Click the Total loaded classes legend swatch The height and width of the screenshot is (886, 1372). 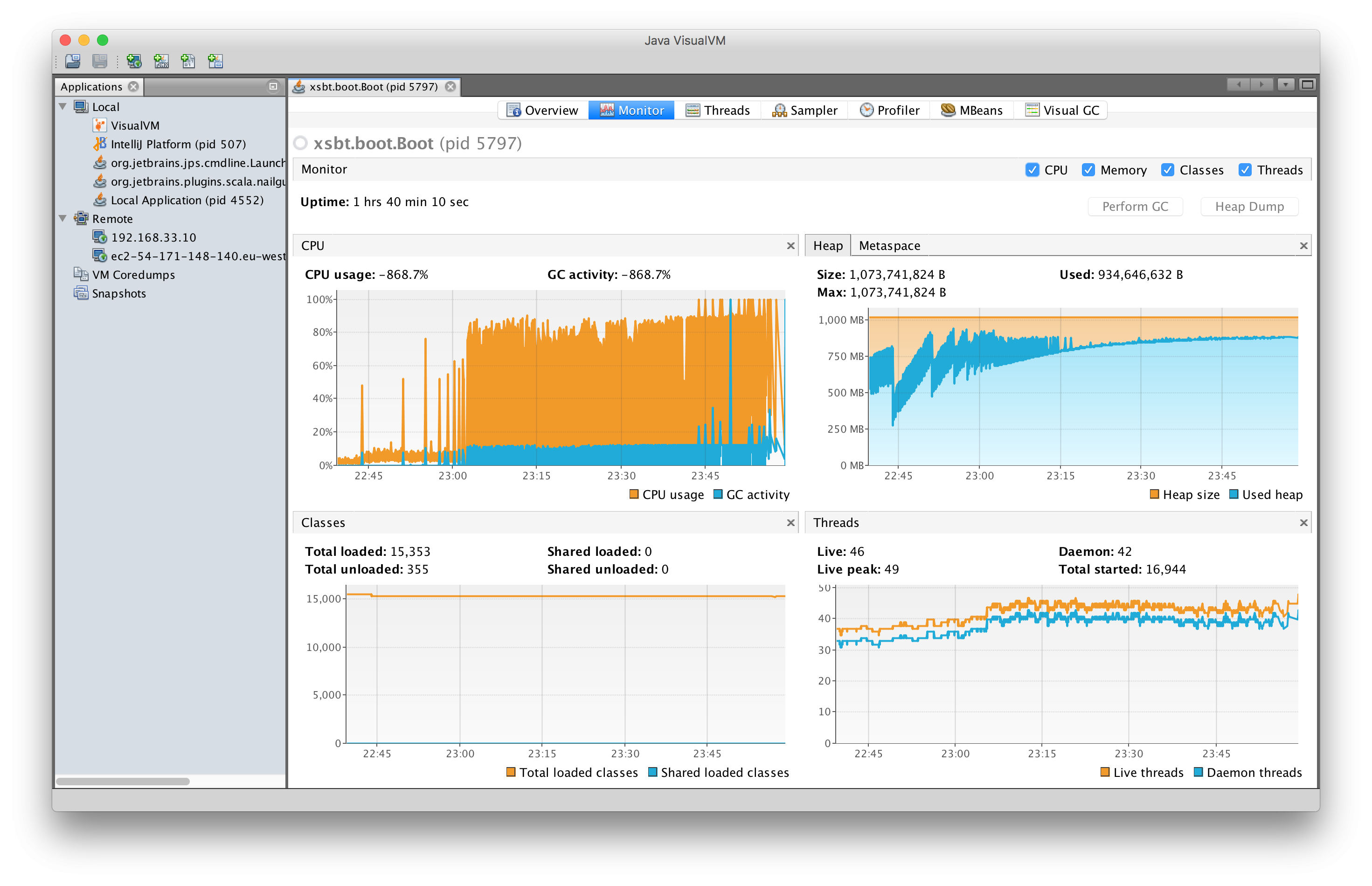point(511,772)
